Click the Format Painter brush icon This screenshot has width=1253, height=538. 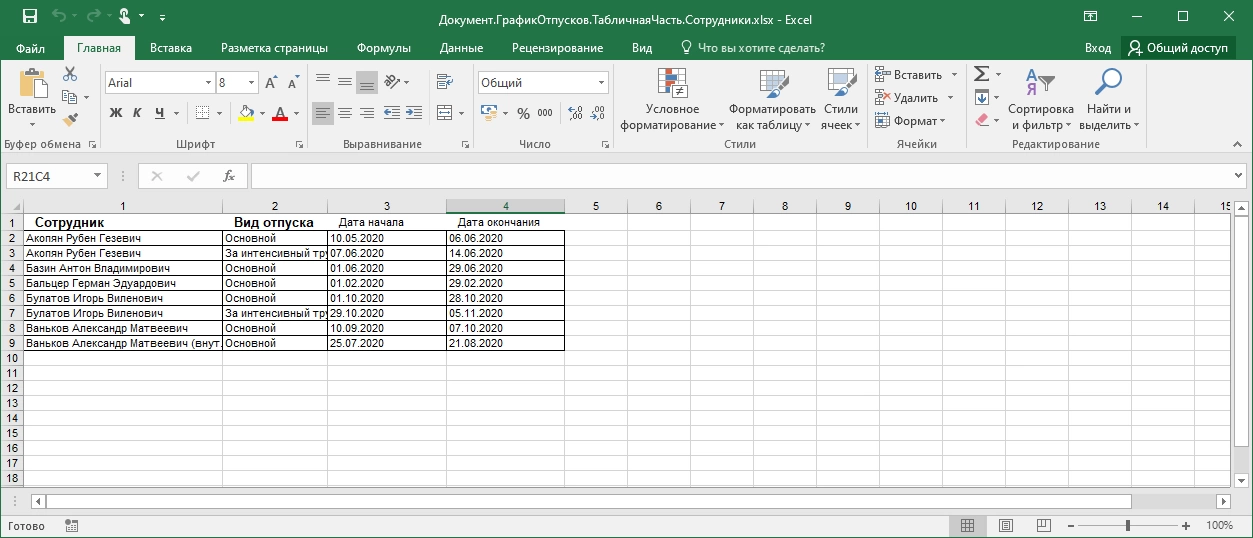point(70,120)
